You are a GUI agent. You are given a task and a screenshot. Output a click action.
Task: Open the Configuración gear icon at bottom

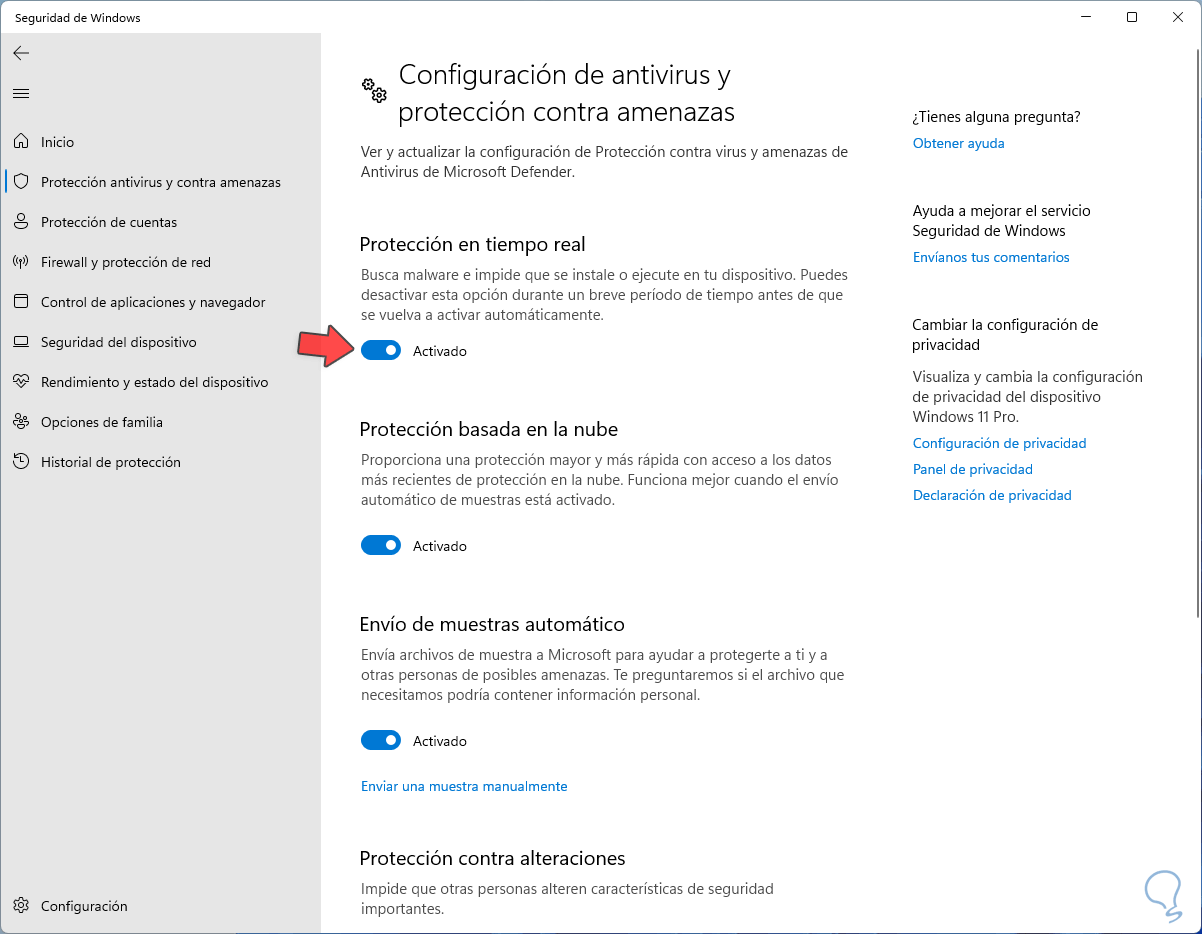[21, 906]
